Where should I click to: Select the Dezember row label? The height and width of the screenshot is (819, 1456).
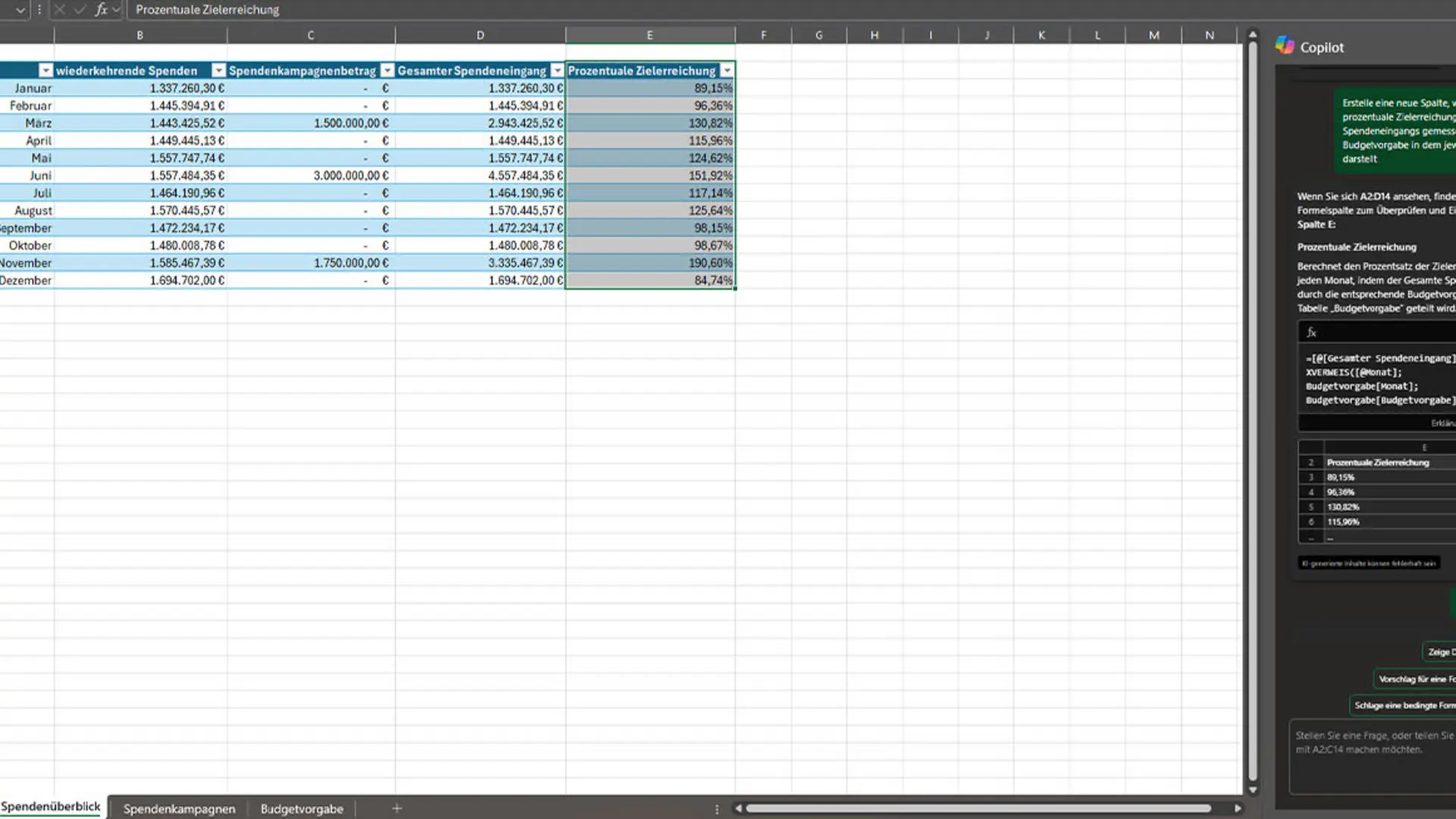coord(27,281)
